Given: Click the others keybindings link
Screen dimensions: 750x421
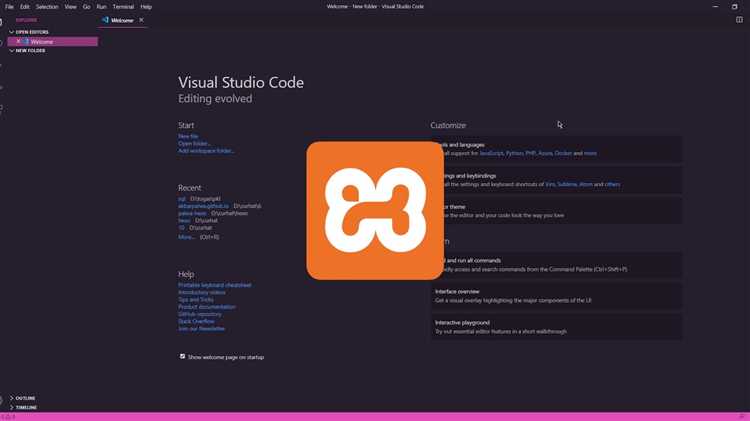Looking at the screenshot, I should [x=612, y=184].
